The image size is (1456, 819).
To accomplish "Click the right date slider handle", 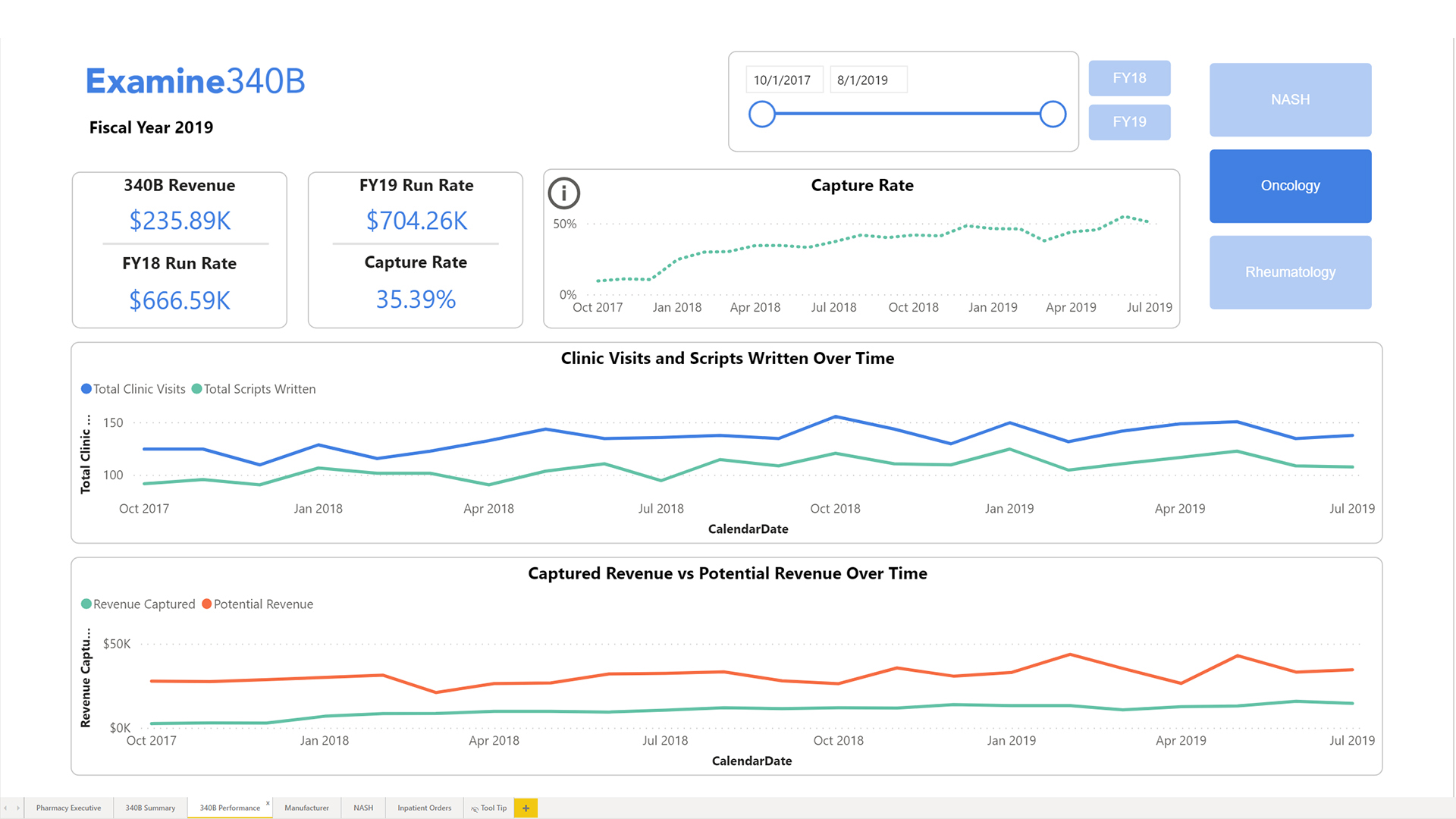I will 1053,115.
